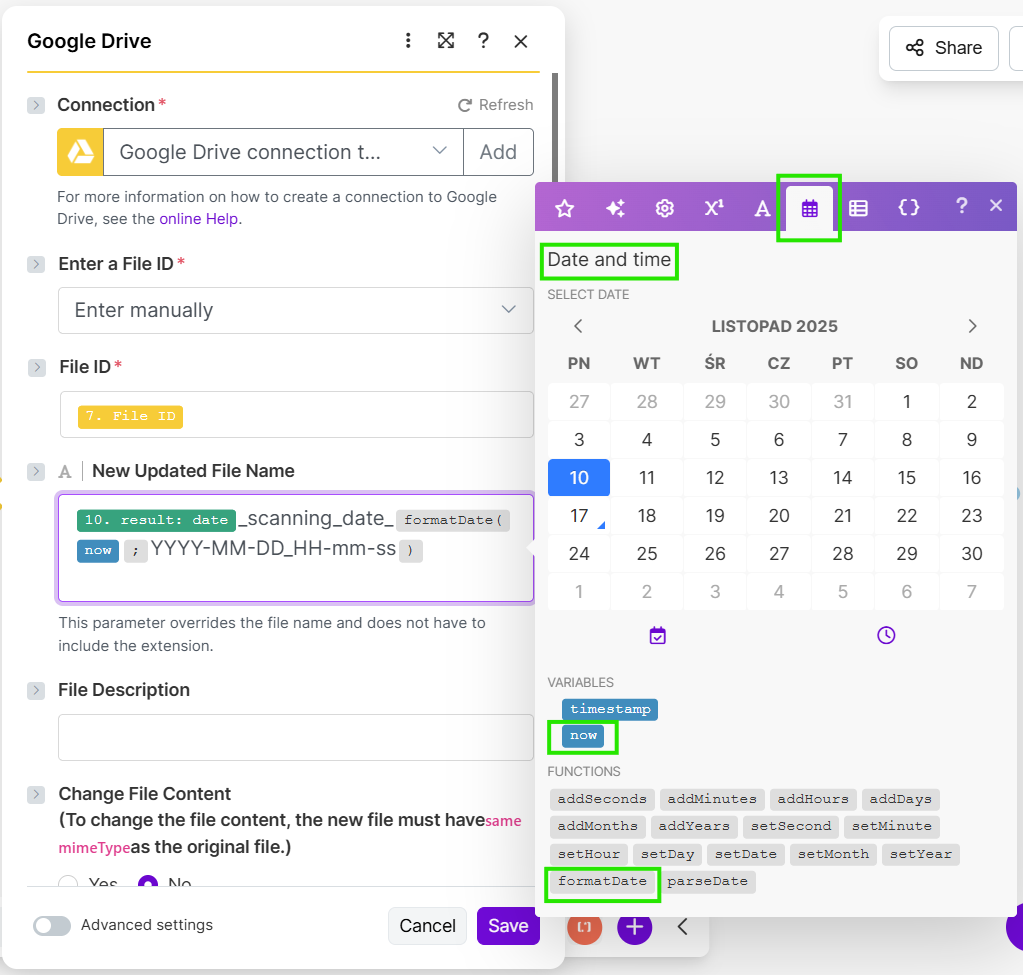Image resolution: width=1023 pixels, height=975 pixels.
Task: Insert the parseDate function
Action: click(707, 882)
